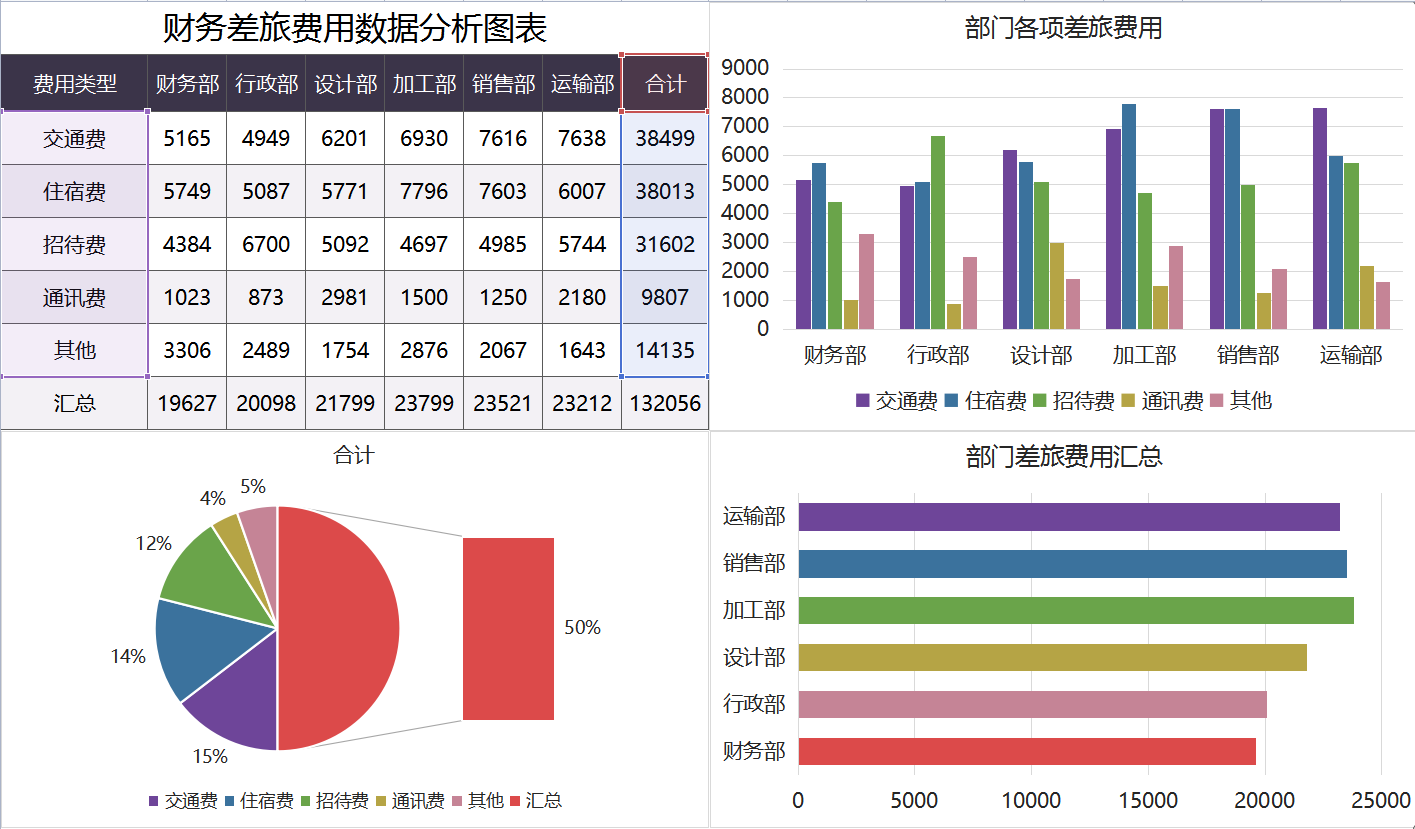Click the total cell 38013

(665, 192)
